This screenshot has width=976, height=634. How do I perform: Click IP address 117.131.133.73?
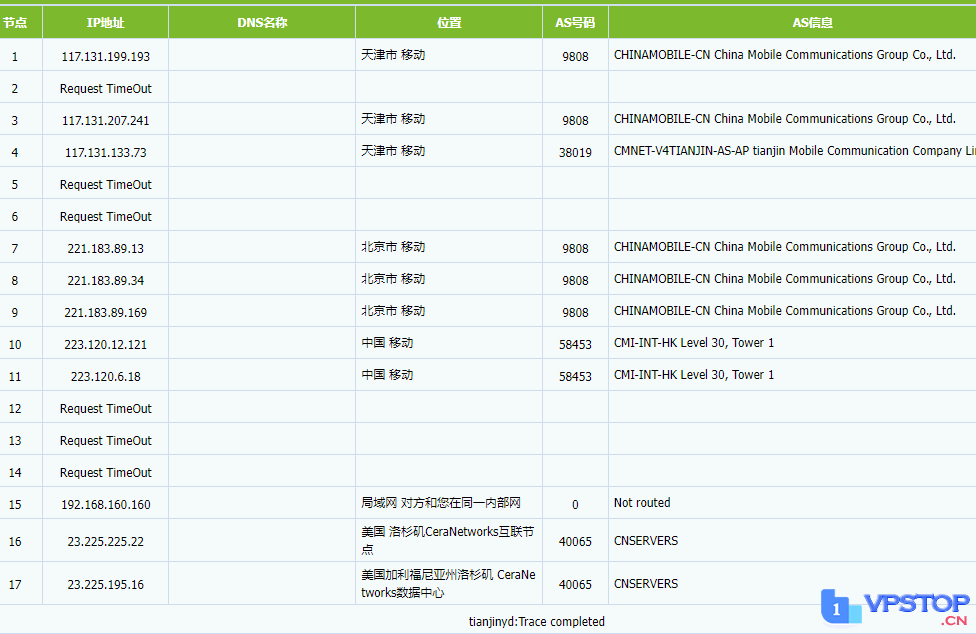(x=106, y=152)
